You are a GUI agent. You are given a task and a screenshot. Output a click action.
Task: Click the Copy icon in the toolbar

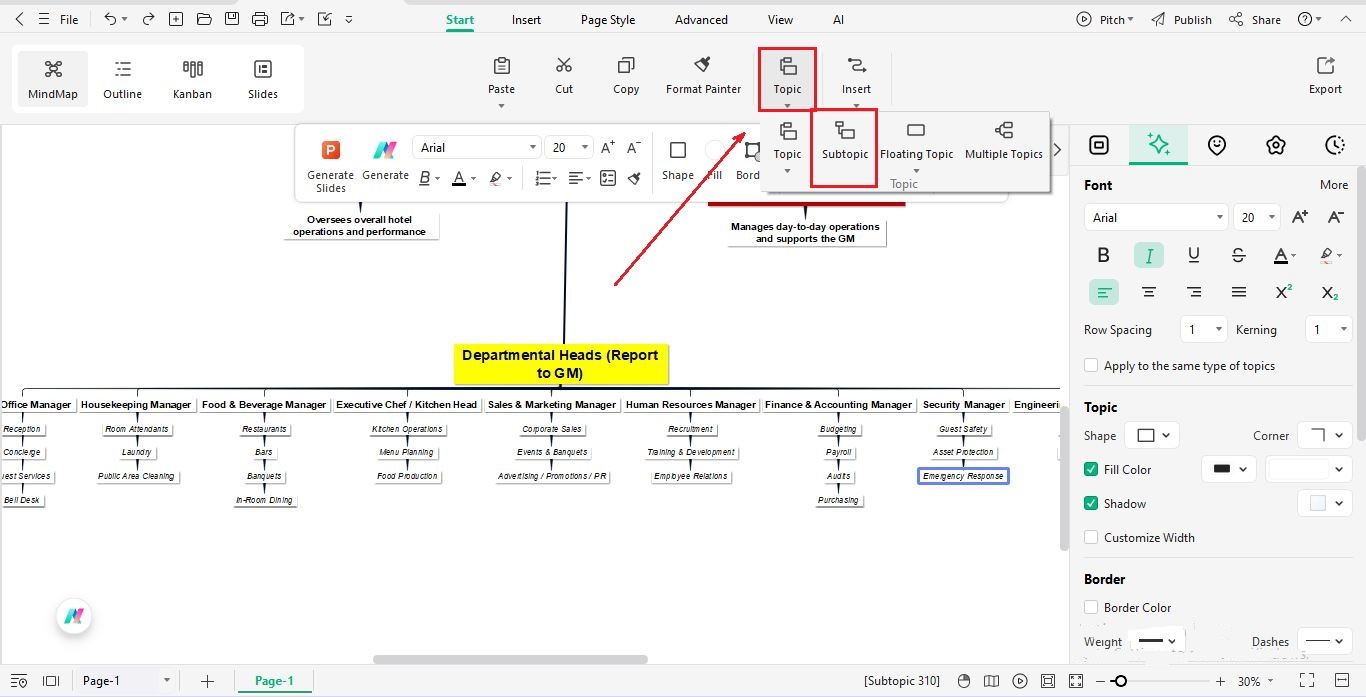tap(626, 66)
